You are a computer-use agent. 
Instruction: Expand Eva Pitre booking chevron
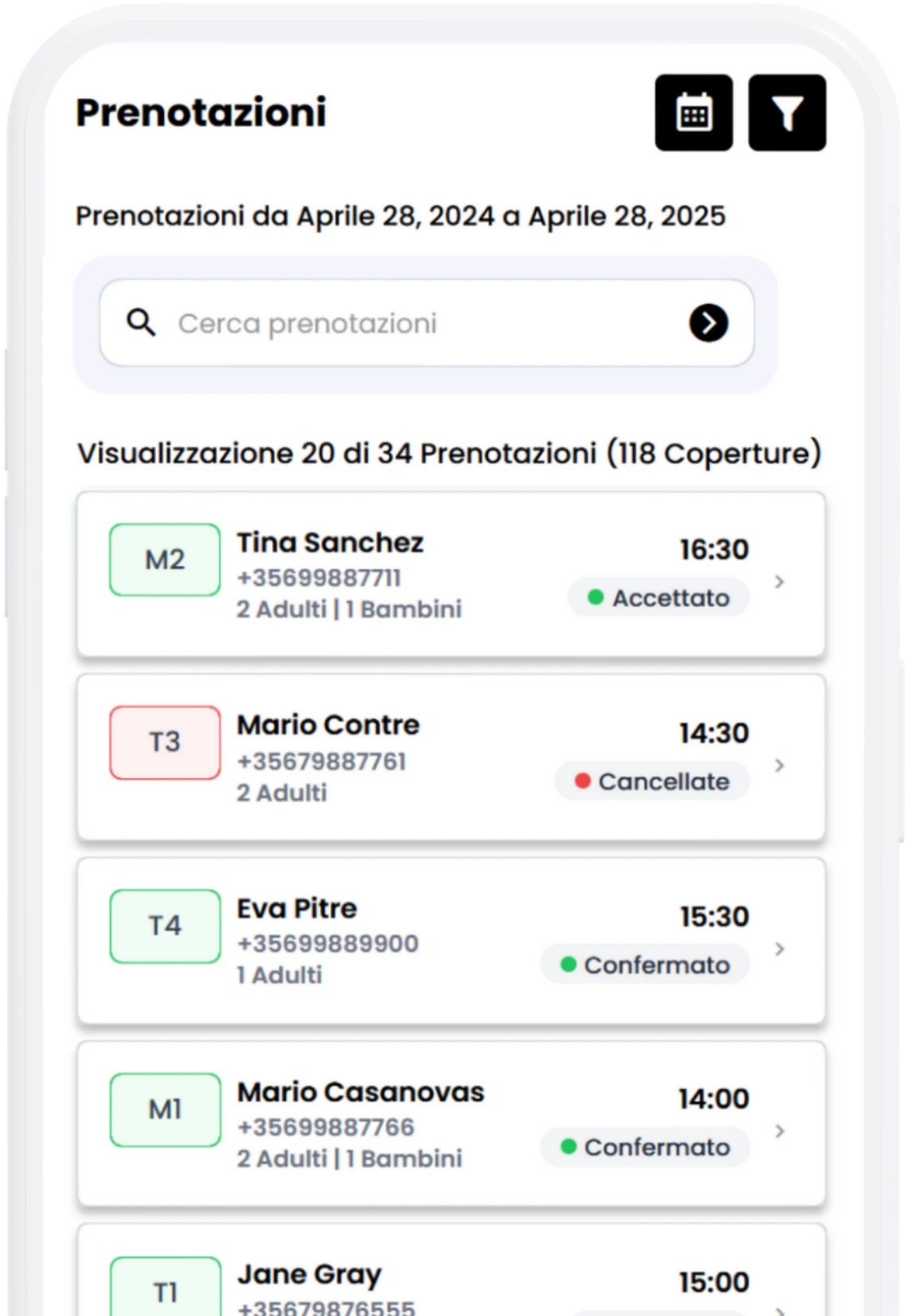coord(779,948)
